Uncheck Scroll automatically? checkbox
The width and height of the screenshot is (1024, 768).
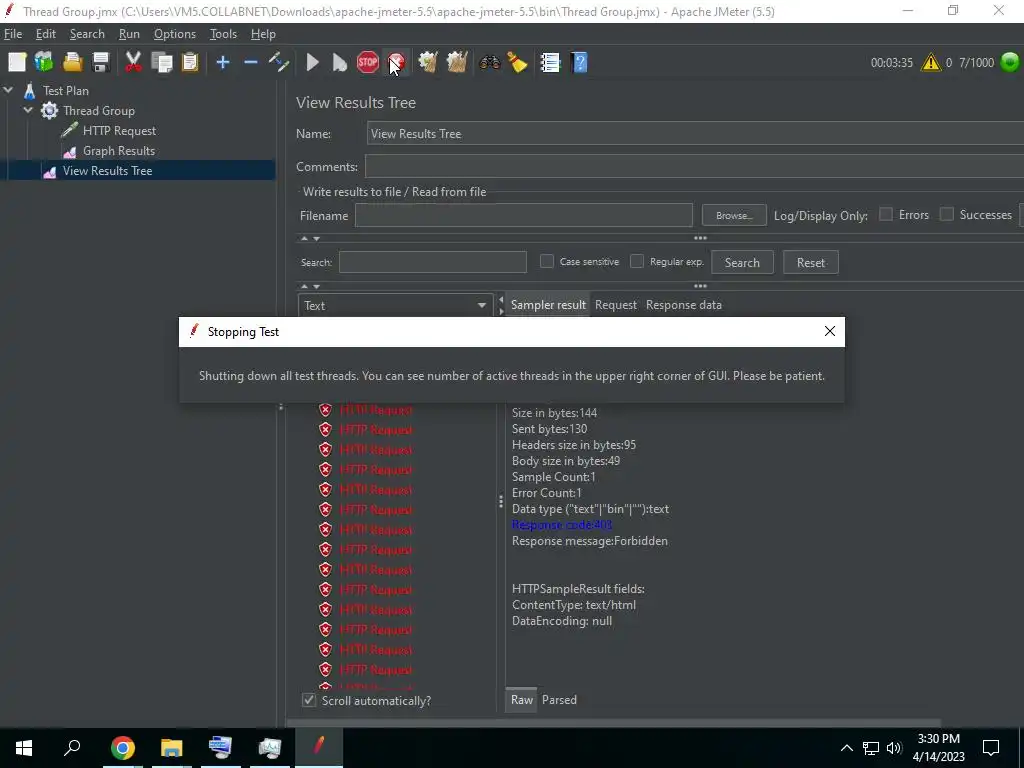click(309, 700)
